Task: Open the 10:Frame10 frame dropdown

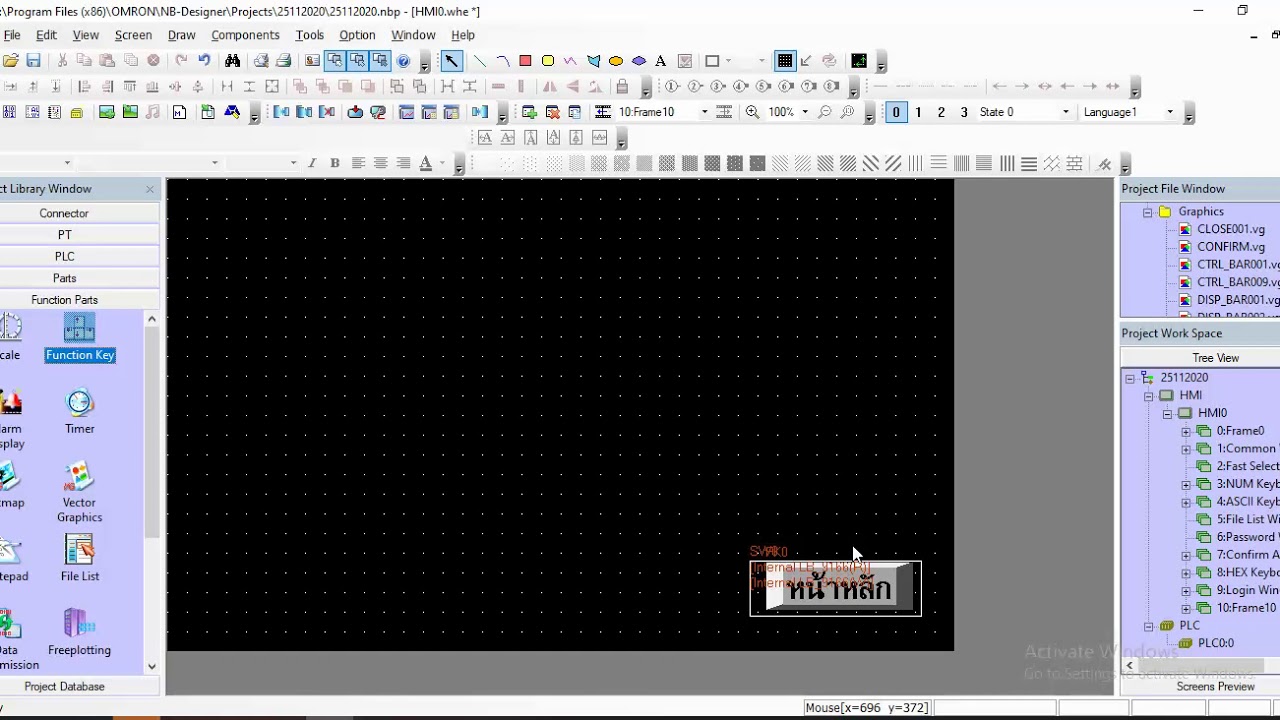Action: pos(704,112)
